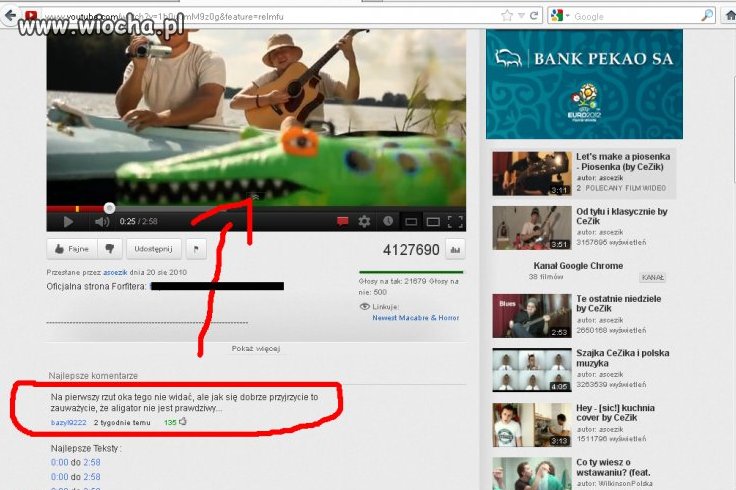Click browser back arrow button
The height and width of the screenshot is (490, 736).
10,15
